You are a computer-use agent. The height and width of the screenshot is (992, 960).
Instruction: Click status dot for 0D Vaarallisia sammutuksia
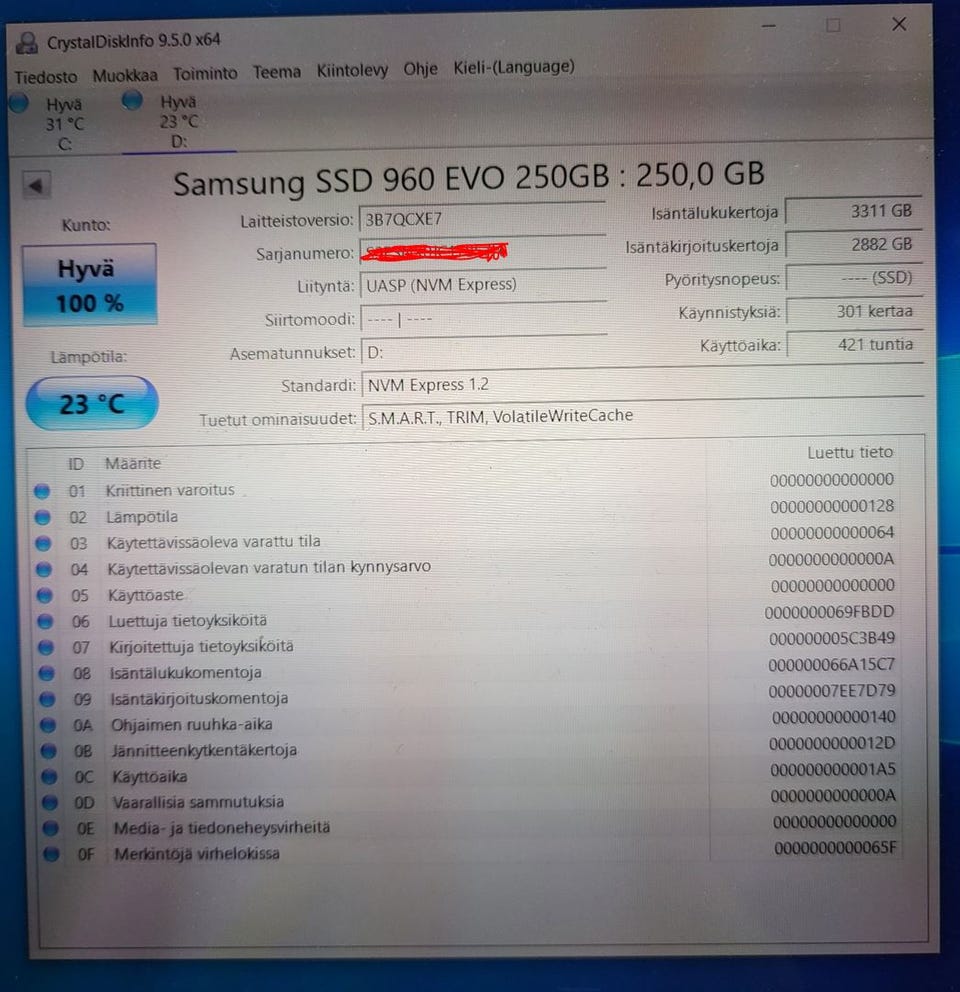[x=49, y=802]
